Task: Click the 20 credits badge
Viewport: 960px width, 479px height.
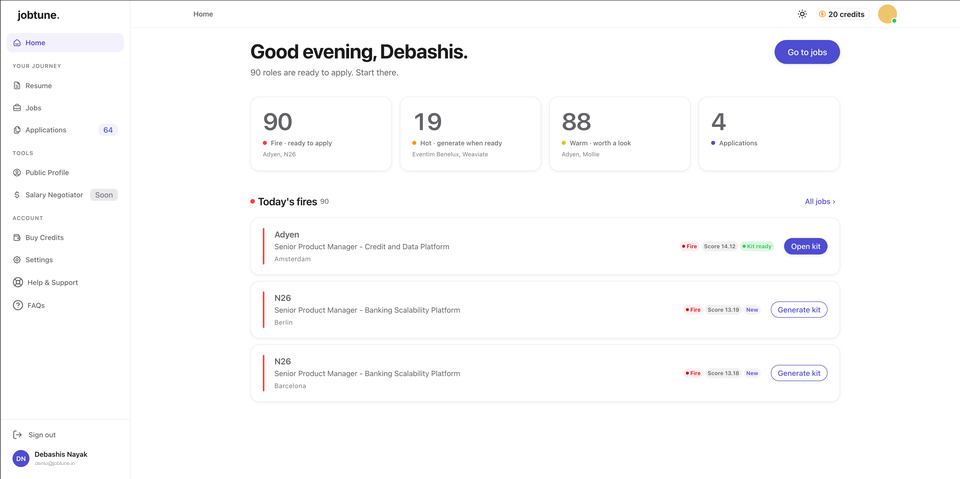Action: coord(842,14)
